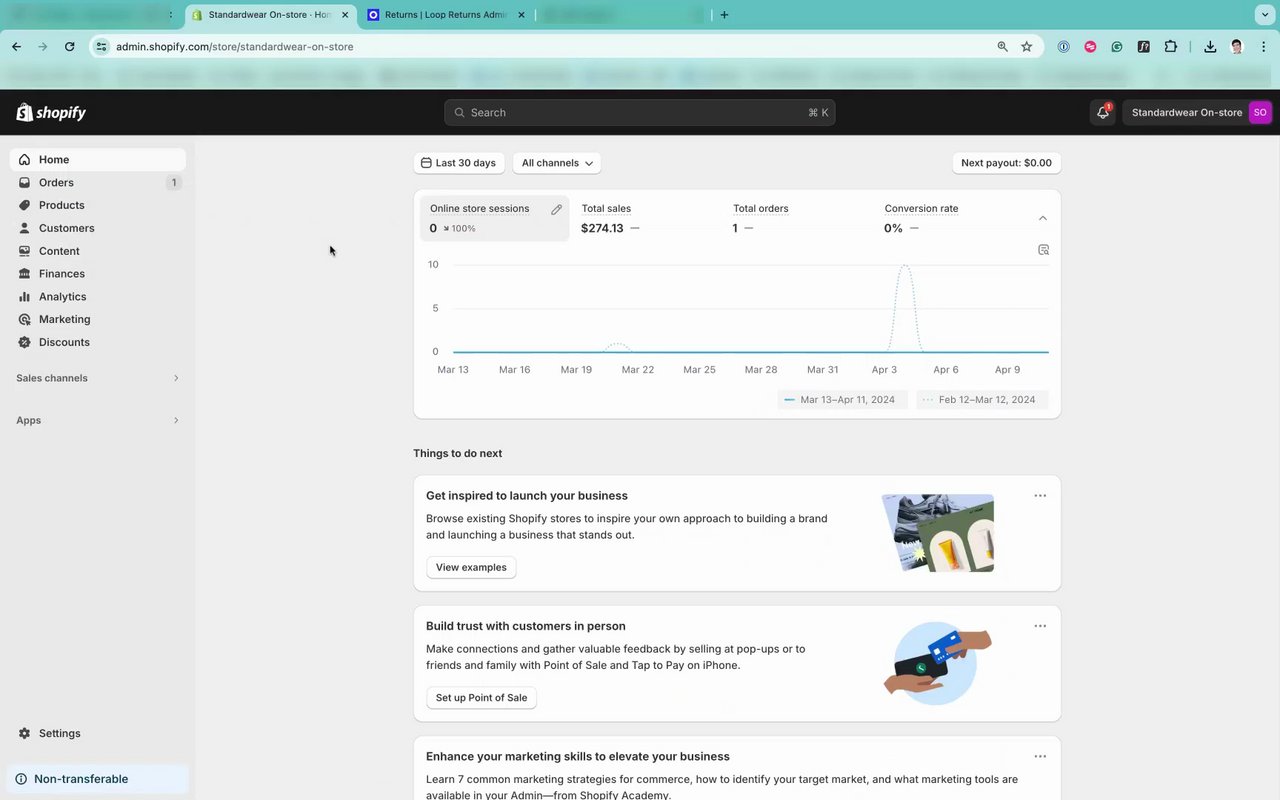
Task: Click the chart report icon
Action: [1043, 250]
